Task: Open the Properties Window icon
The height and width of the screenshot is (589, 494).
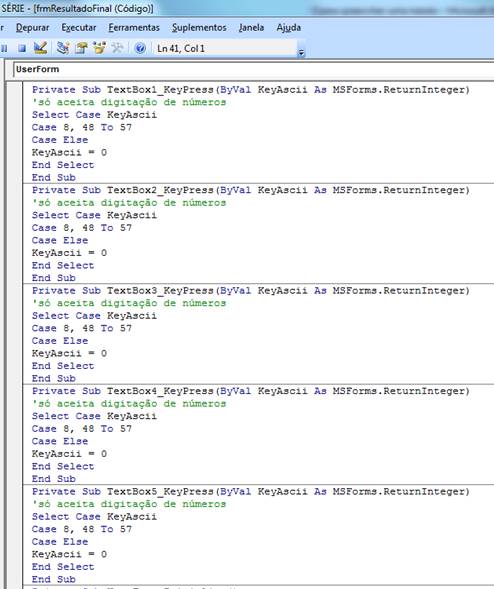Action: [x=81, y=48]
